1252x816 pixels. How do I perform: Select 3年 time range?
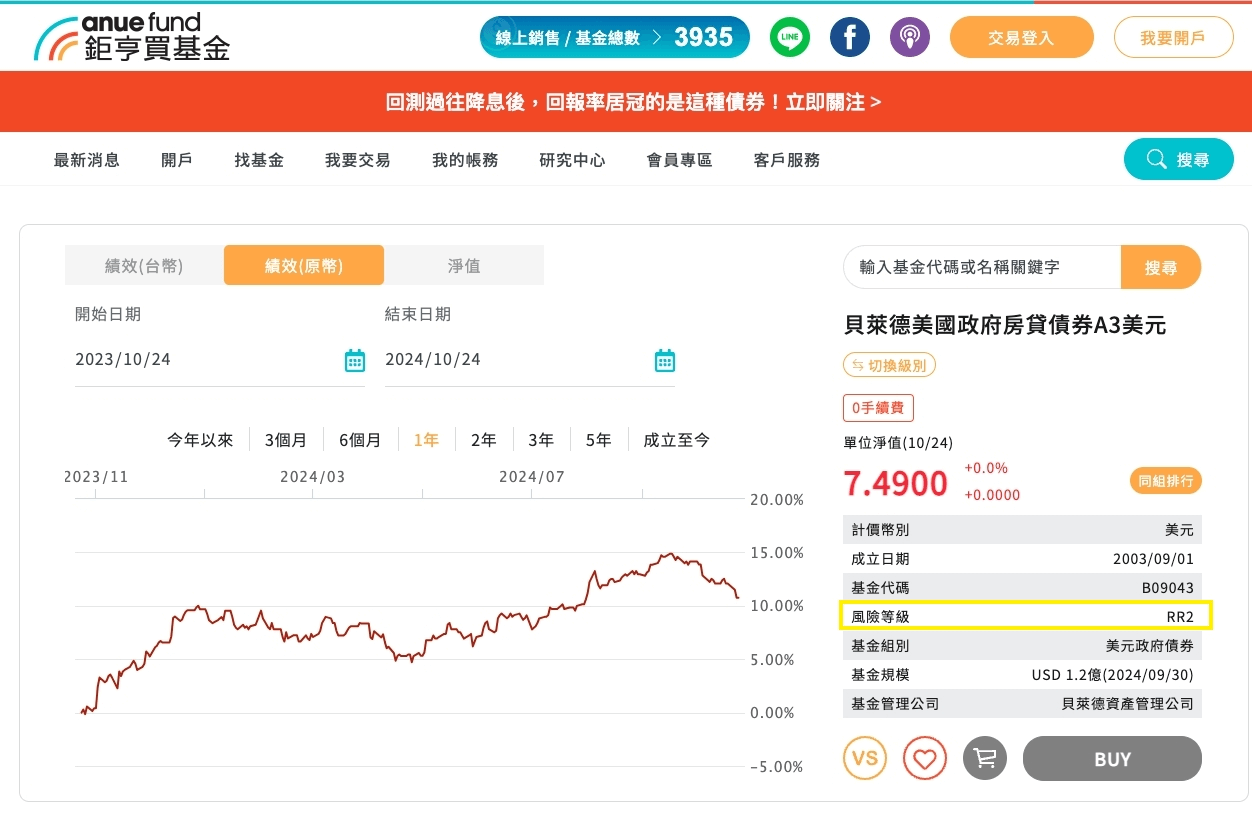point(541,440)
